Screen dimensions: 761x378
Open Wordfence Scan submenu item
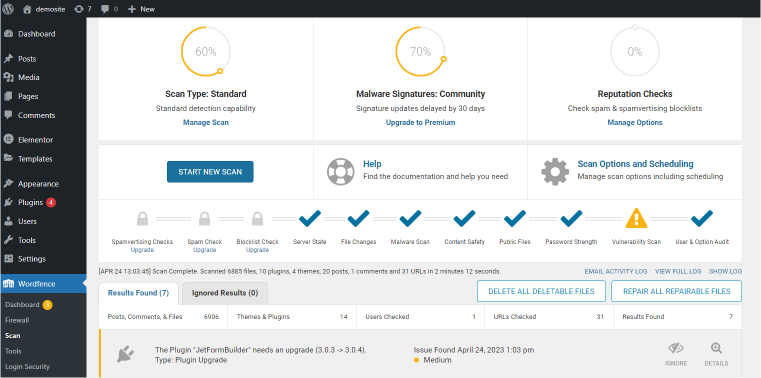pos(13,336)
